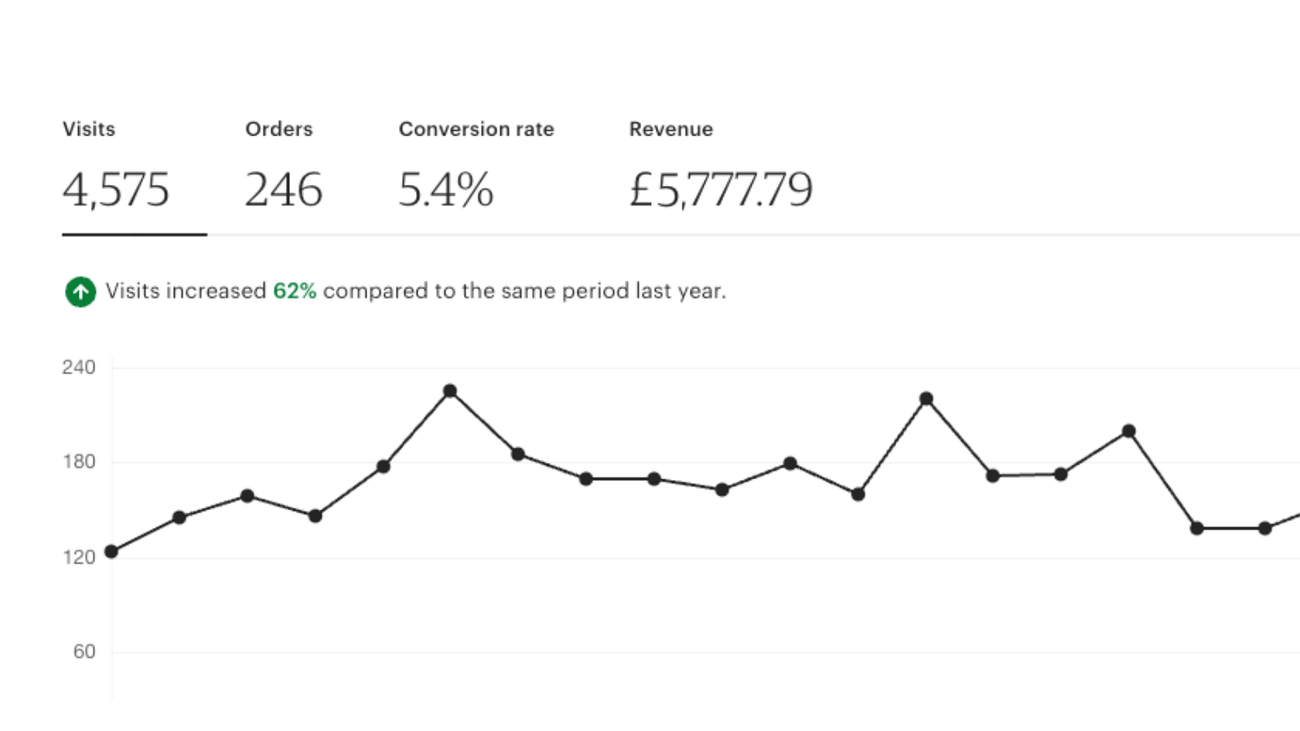Click the highest peak data point on chart
The width and height of the screenshot is (1300, 731).
point(450,391)
